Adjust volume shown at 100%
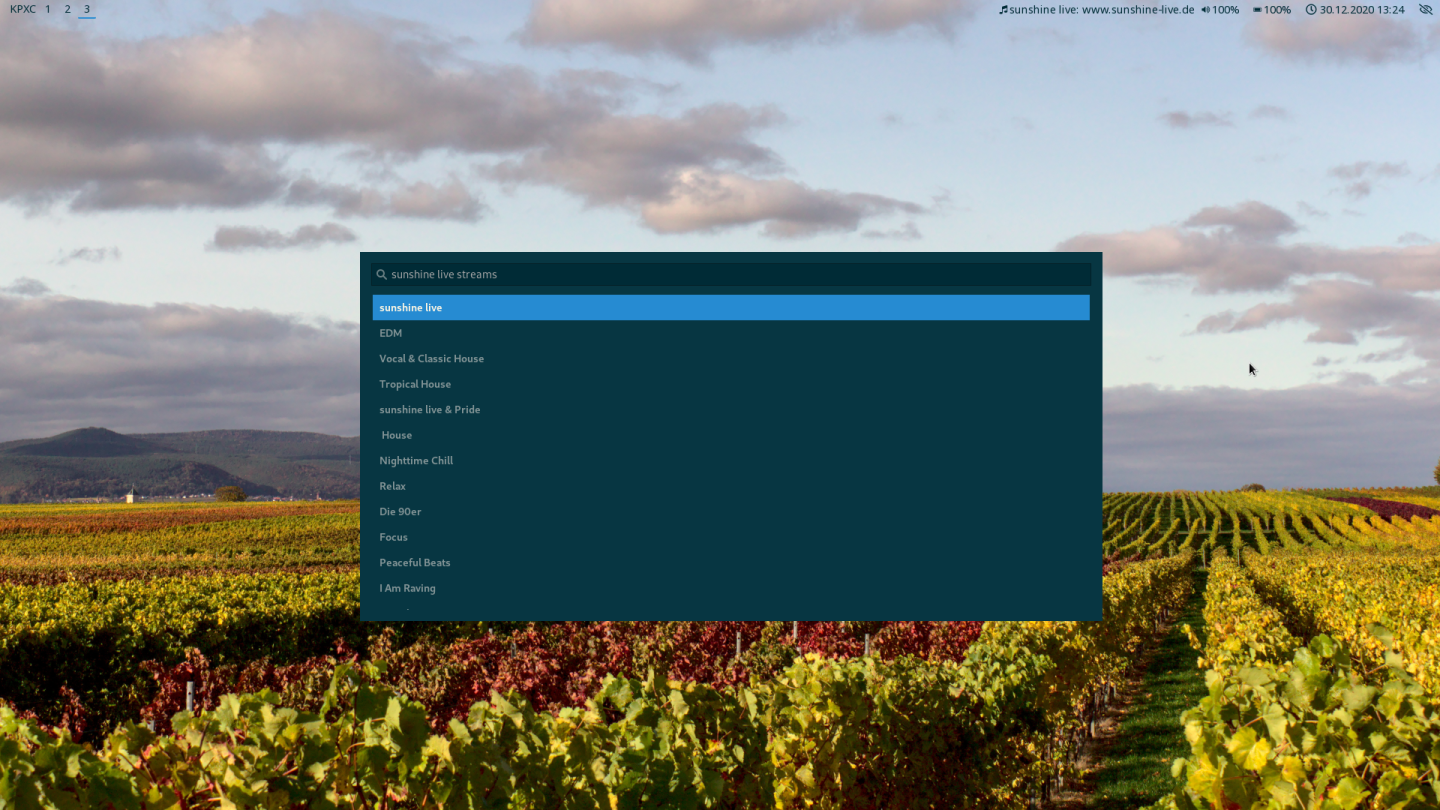 point(1227,9)
